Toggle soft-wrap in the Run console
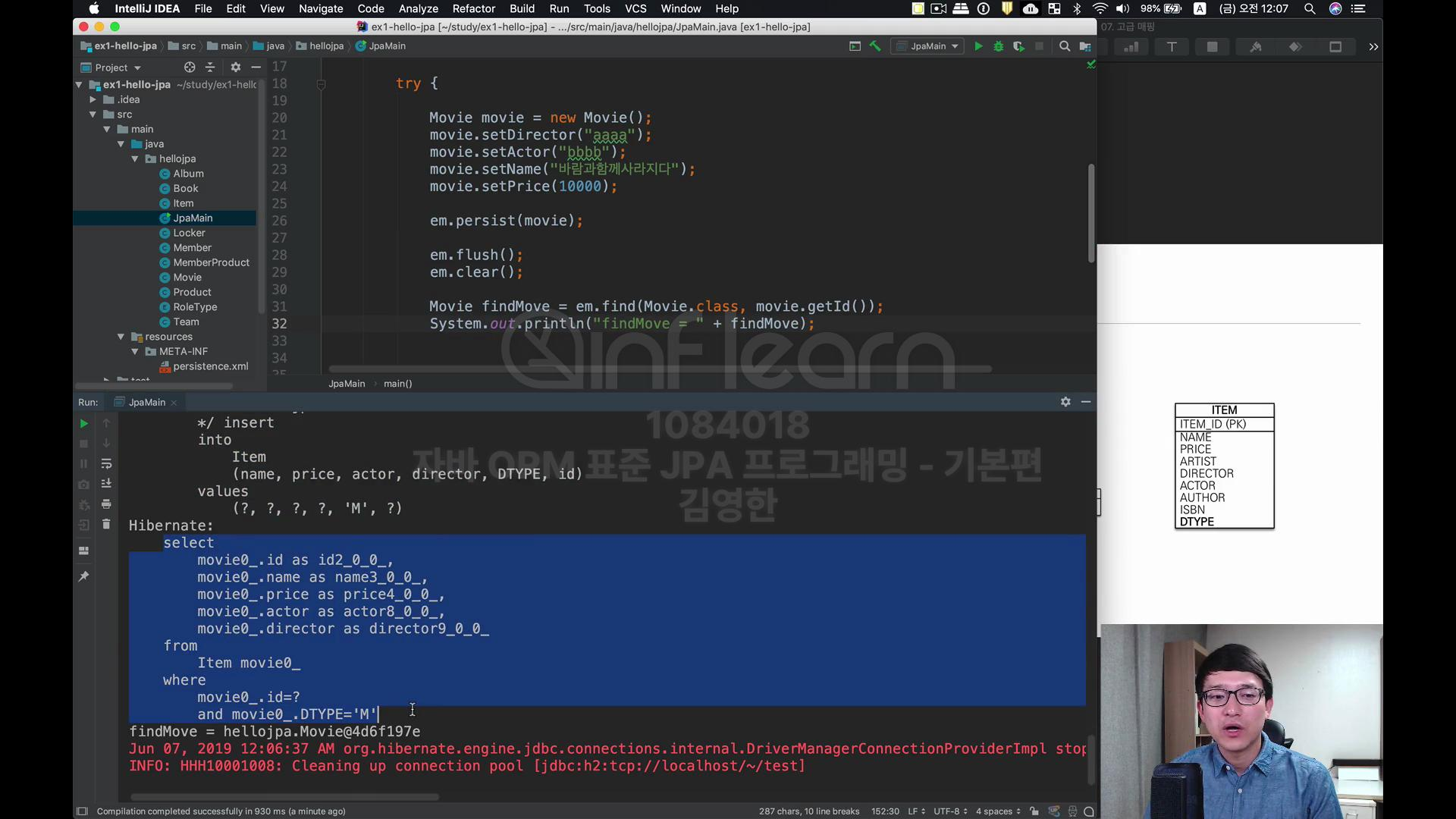This screenshot has width=1456, height=819. [x=106, y=463]
